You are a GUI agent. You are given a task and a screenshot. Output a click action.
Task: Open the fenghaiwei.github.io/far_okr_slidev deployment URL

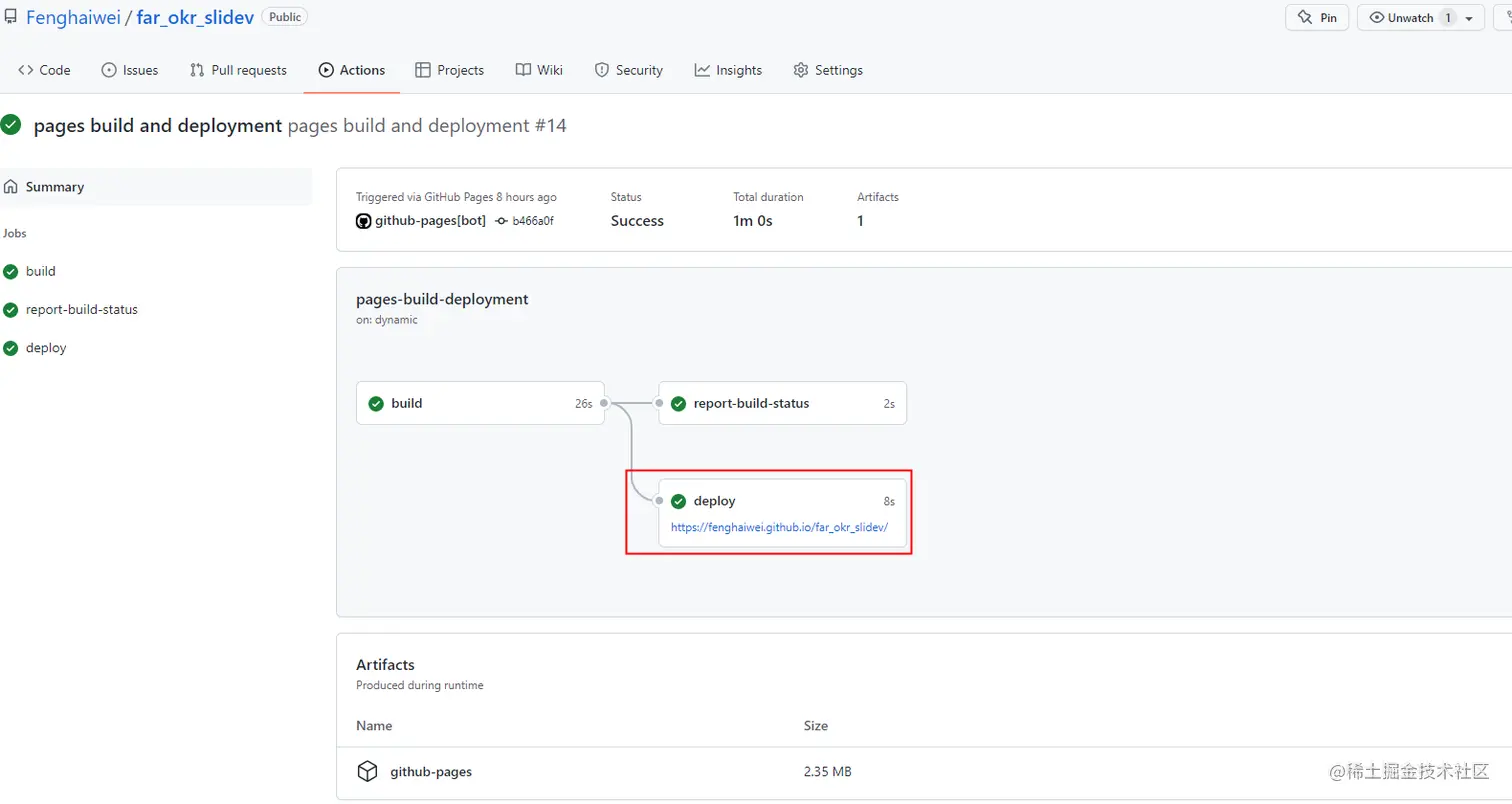(780, 528)
